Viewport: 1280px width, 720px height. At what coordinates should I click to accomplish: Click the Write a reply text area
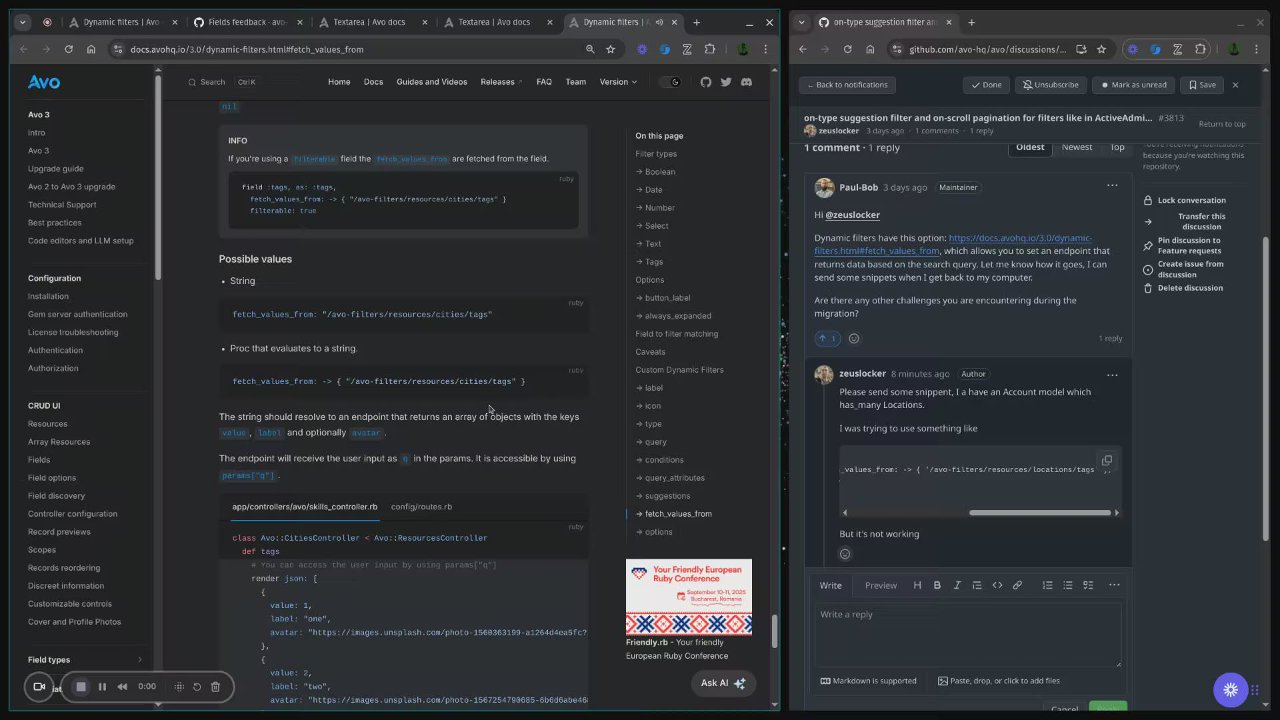click(x=968, y=635)
